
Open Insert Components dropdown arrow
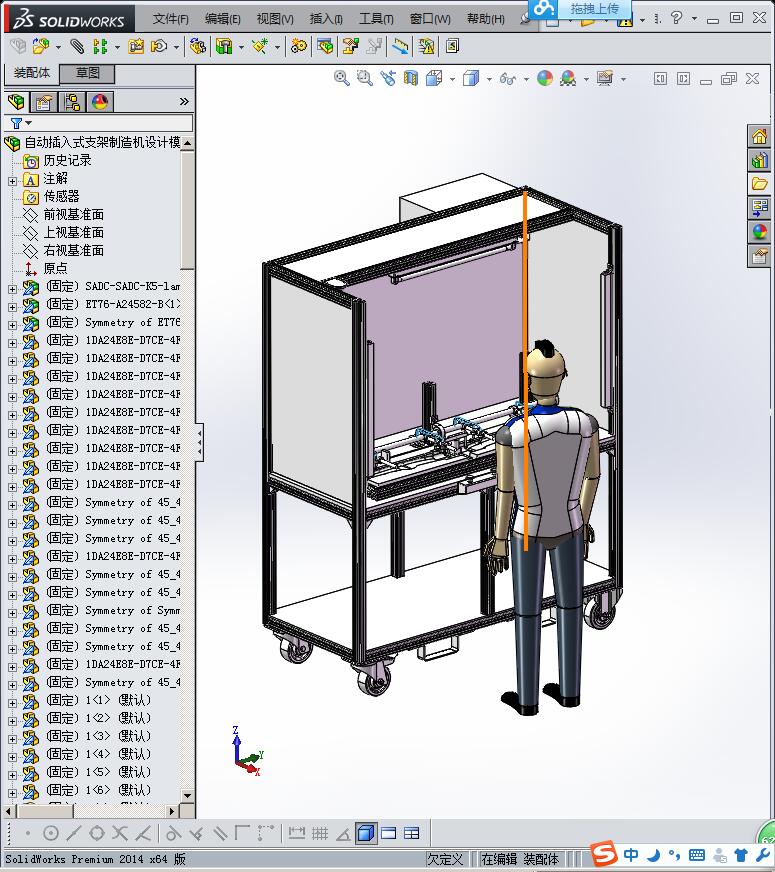point(58,47)
